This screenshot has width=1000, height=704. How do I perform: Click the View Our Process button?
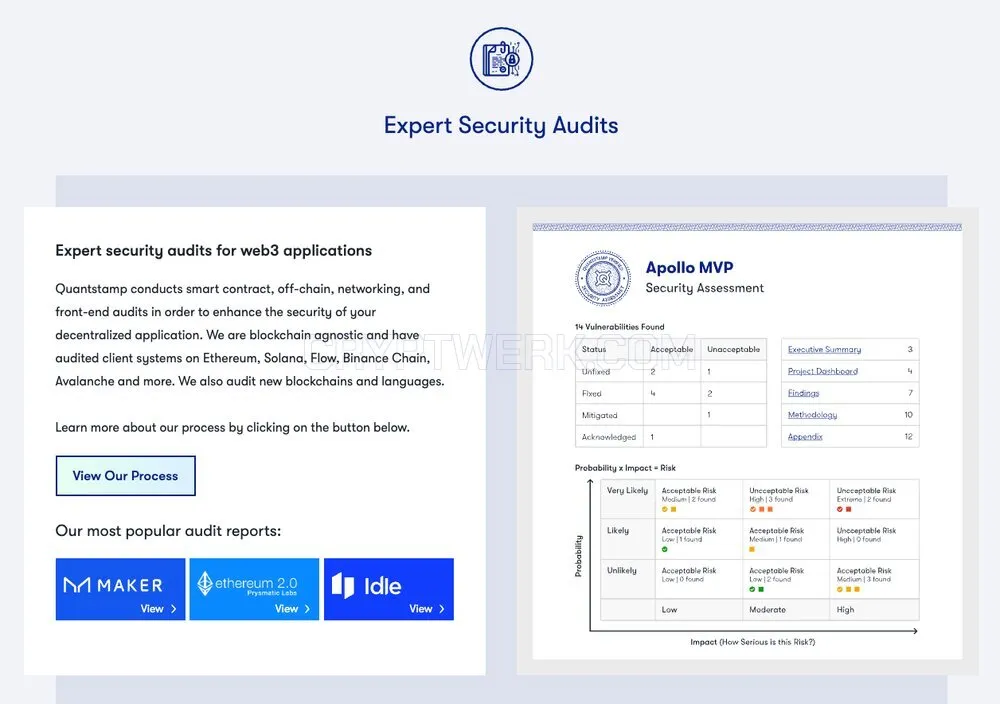(x=126, y=476)
